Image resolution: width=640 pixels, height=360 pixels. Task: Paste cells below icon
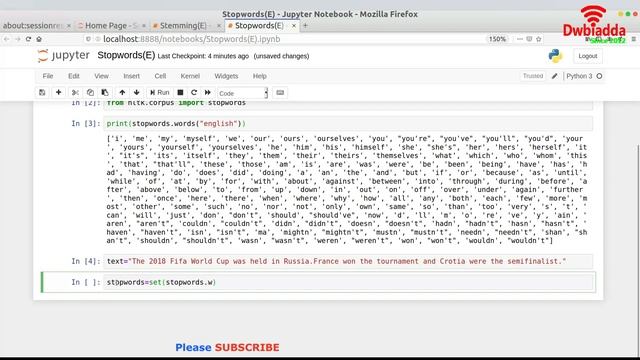pyautogui.click(x=105, y=93)
